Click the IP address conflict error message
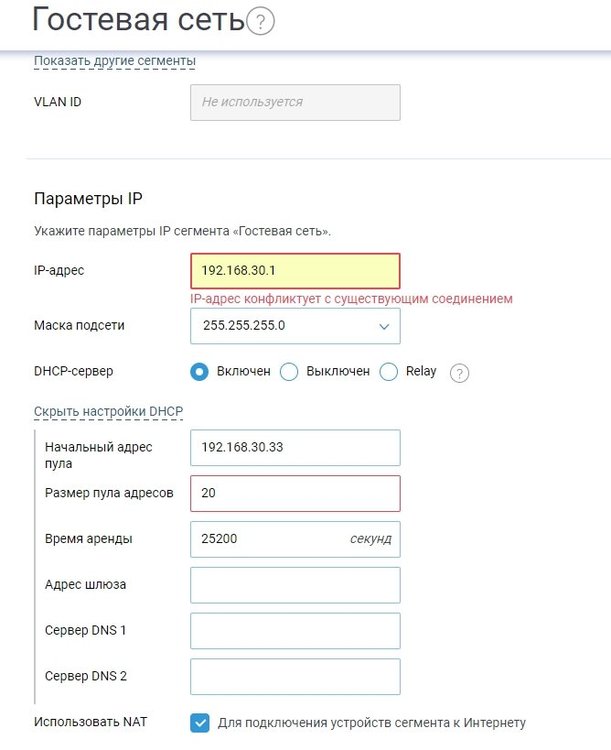This screenshot has height=750, width=611. [x=351, y=299]
